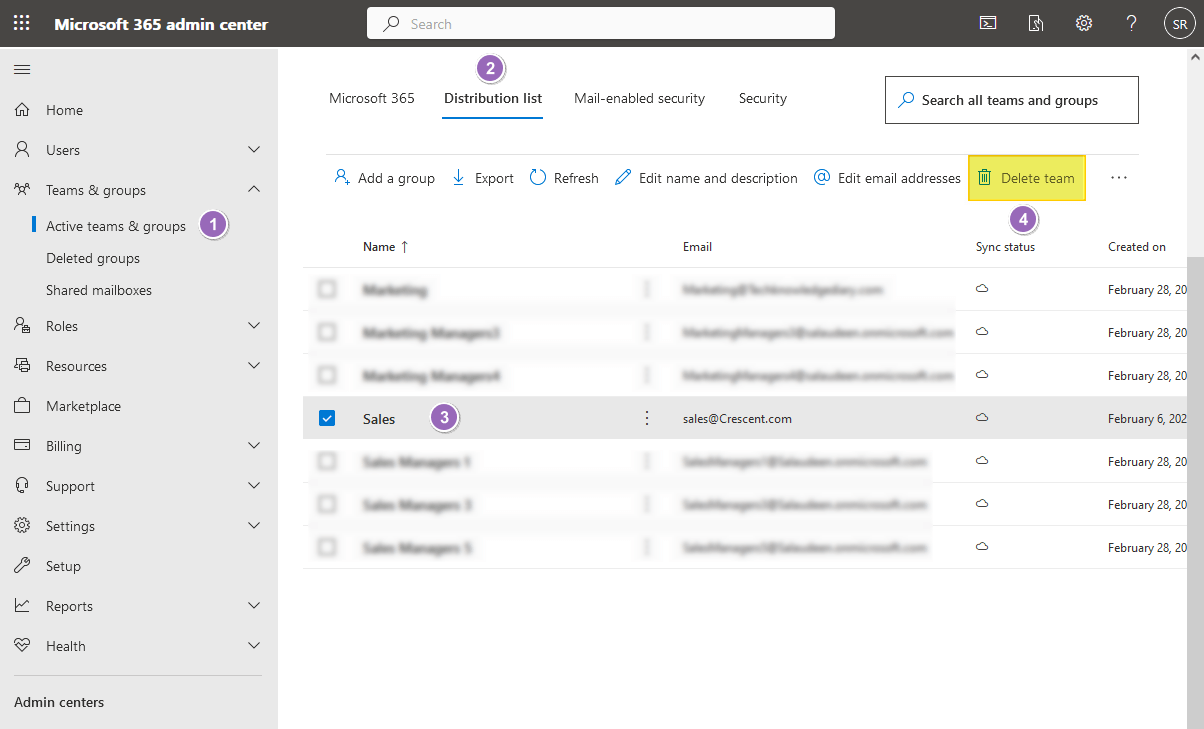Screen dimensions: 1204x729
Task: Open Sales Managers 1 row actions dots
Action: click(647, 461)
